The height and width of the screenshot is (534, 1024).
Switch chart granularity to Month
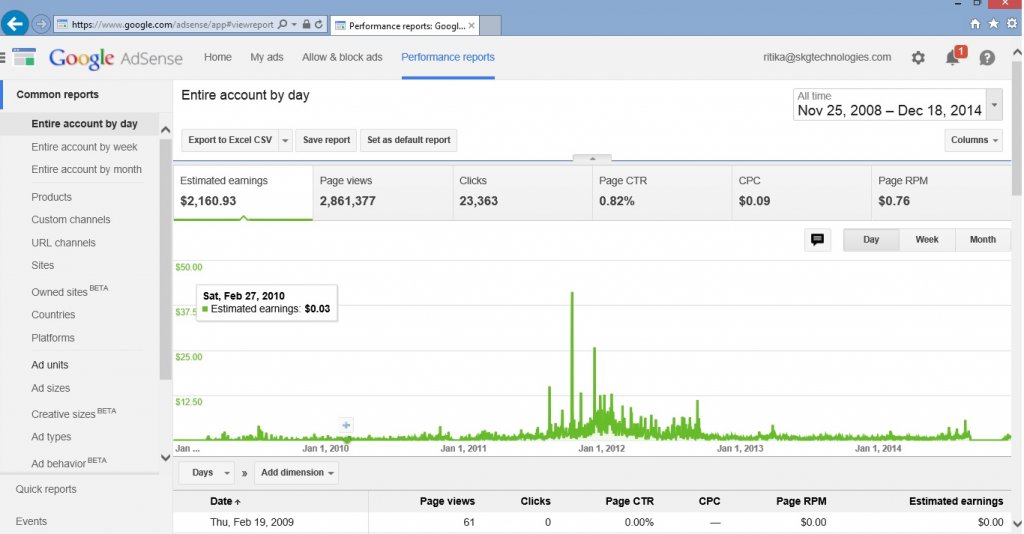(x=983, y=240)
